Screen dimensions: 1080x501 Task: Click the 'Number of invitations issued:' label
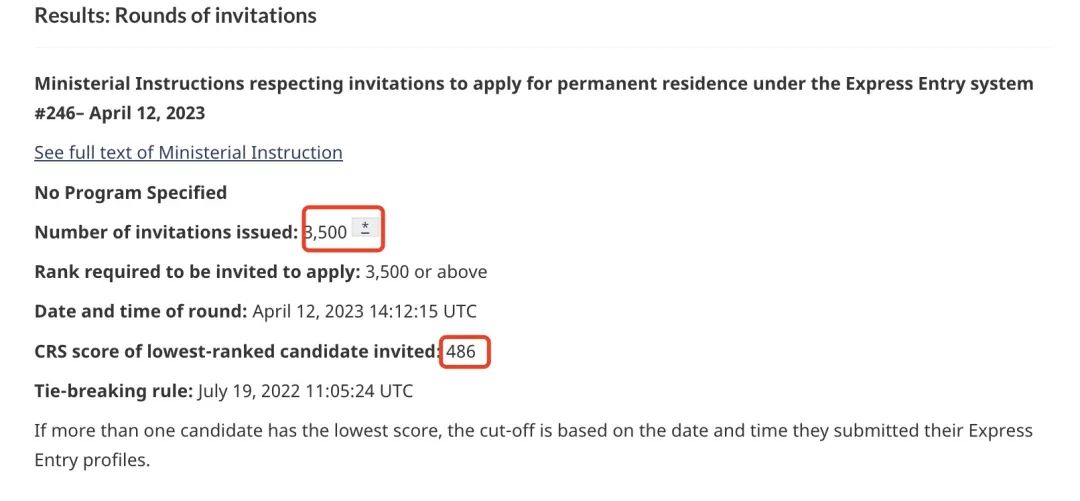(166, 232)
